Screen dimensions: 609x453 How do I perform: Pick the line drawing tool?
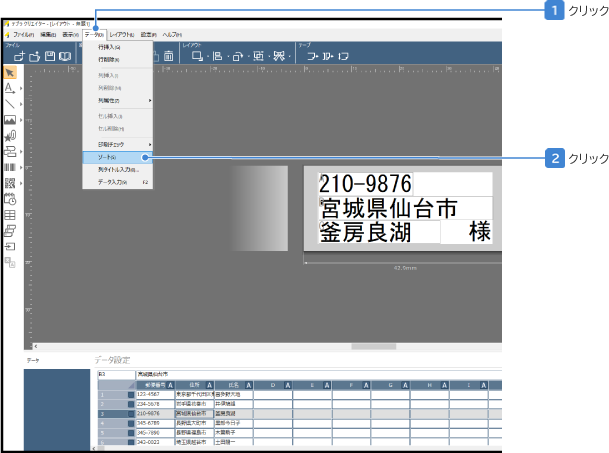coord(9,104)
